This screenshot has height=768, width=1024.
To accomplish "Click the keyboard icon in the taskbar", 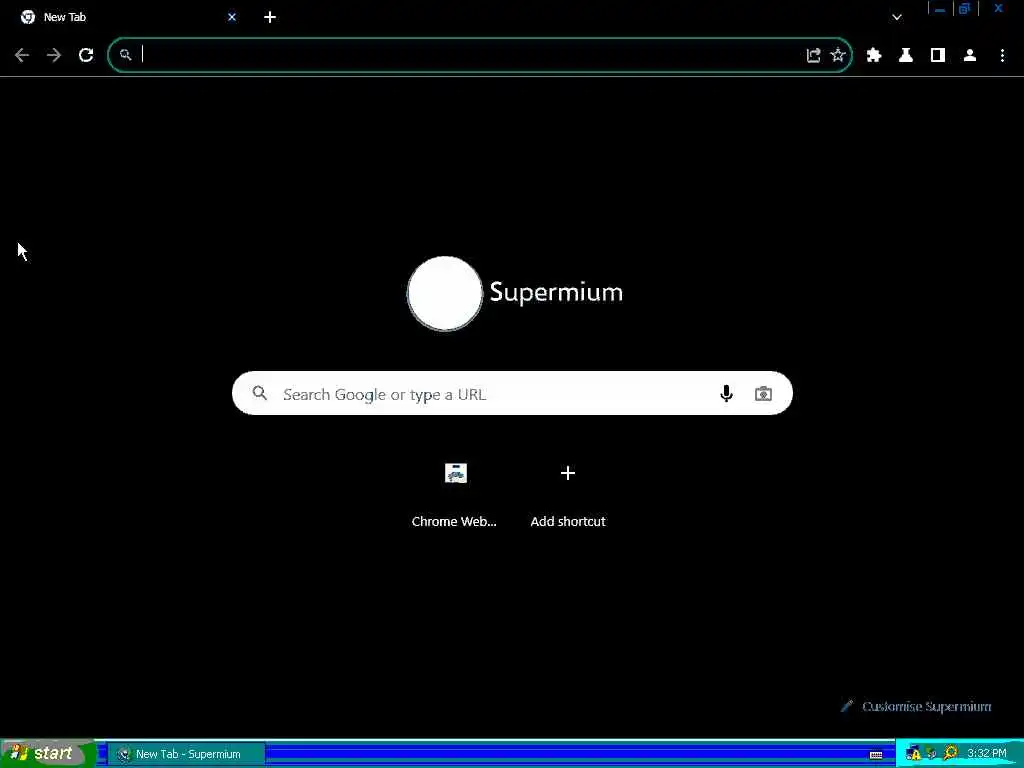I will click(x=876, y=755).
